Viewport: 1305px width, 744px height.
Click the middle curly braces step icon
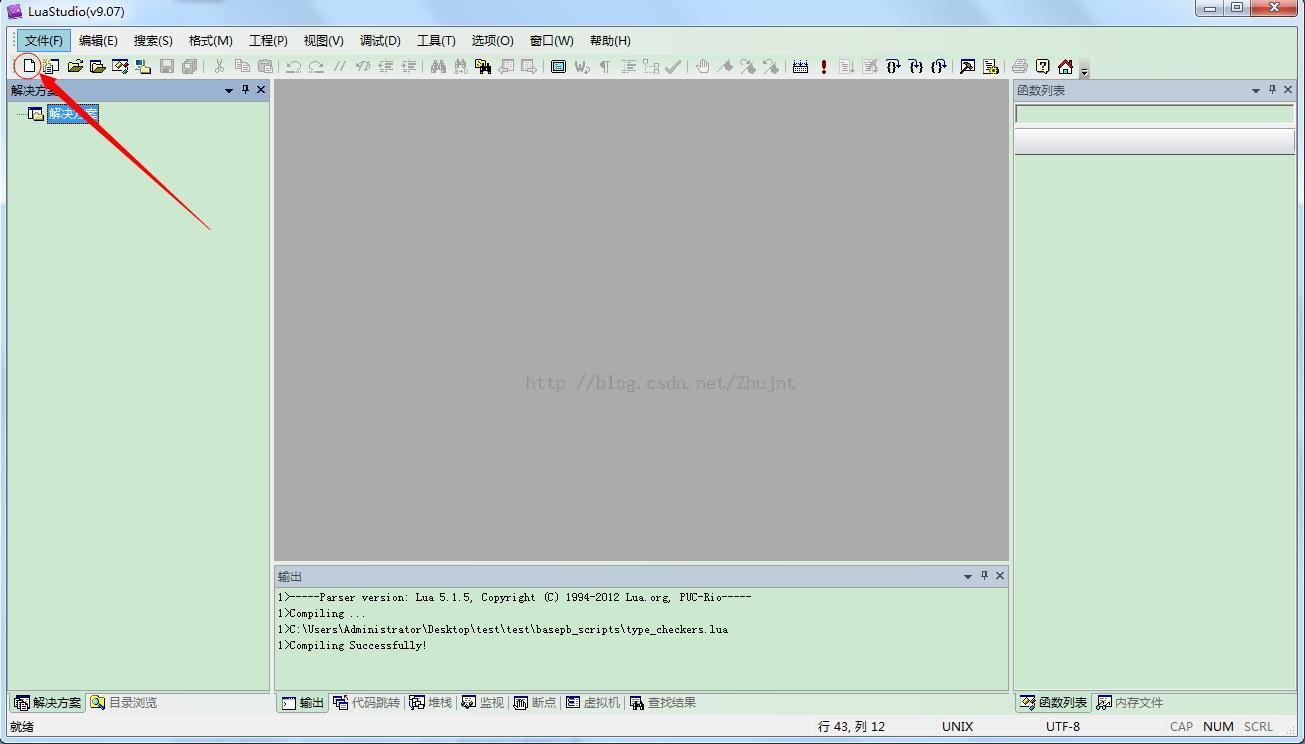916,66
